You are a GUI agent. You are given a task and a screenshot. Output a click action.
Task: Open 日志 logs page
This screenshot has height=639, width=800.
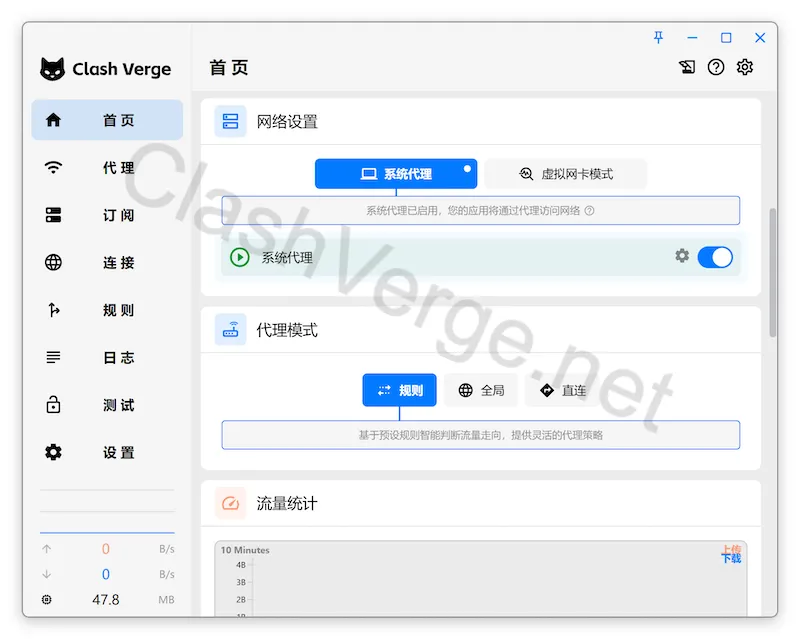click(x=107, y=357)
